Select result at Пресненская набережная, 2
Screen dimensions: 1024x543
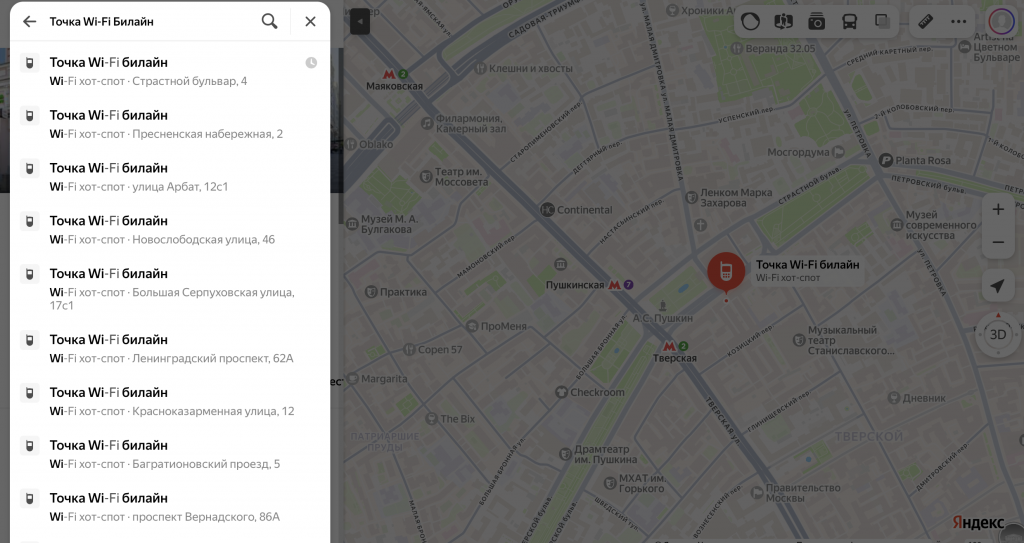click(170, 124)
